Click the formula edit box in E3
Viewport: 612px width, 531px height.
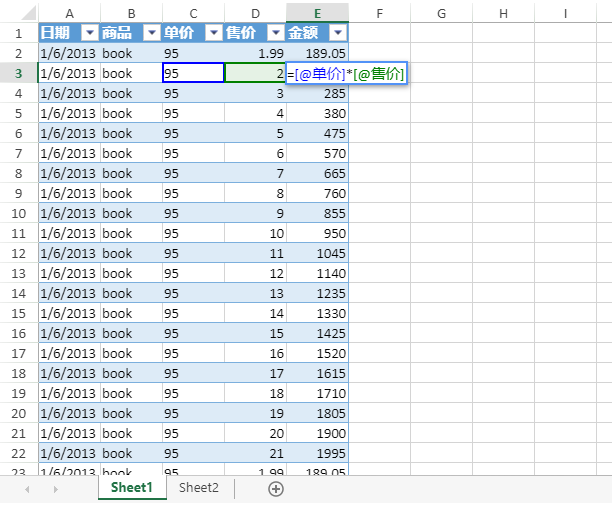347,73
